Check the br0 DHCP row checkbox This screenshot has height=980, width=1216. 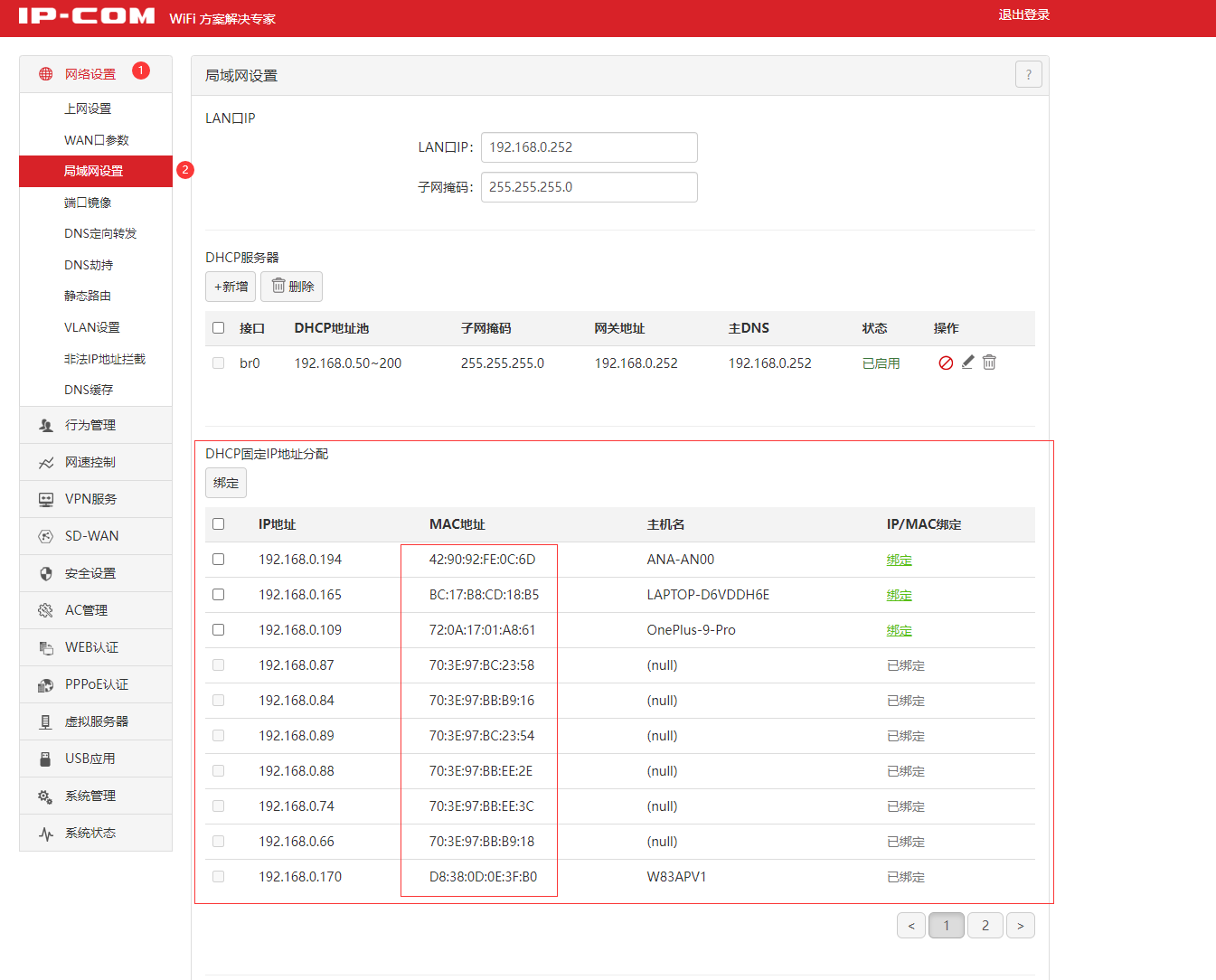click(x=218, y=363)
